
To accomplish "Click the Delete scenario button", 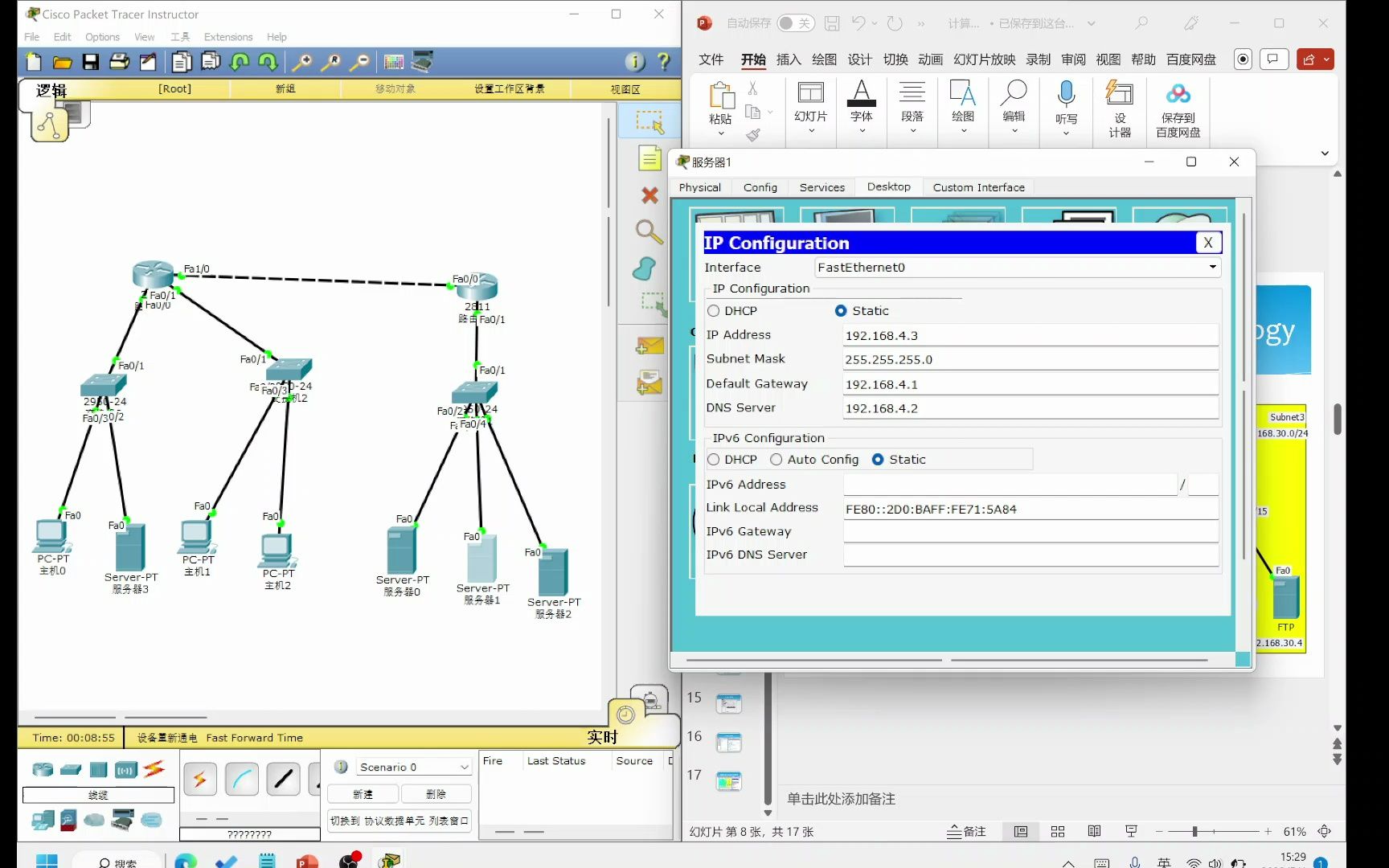I will tap(436, 794).
